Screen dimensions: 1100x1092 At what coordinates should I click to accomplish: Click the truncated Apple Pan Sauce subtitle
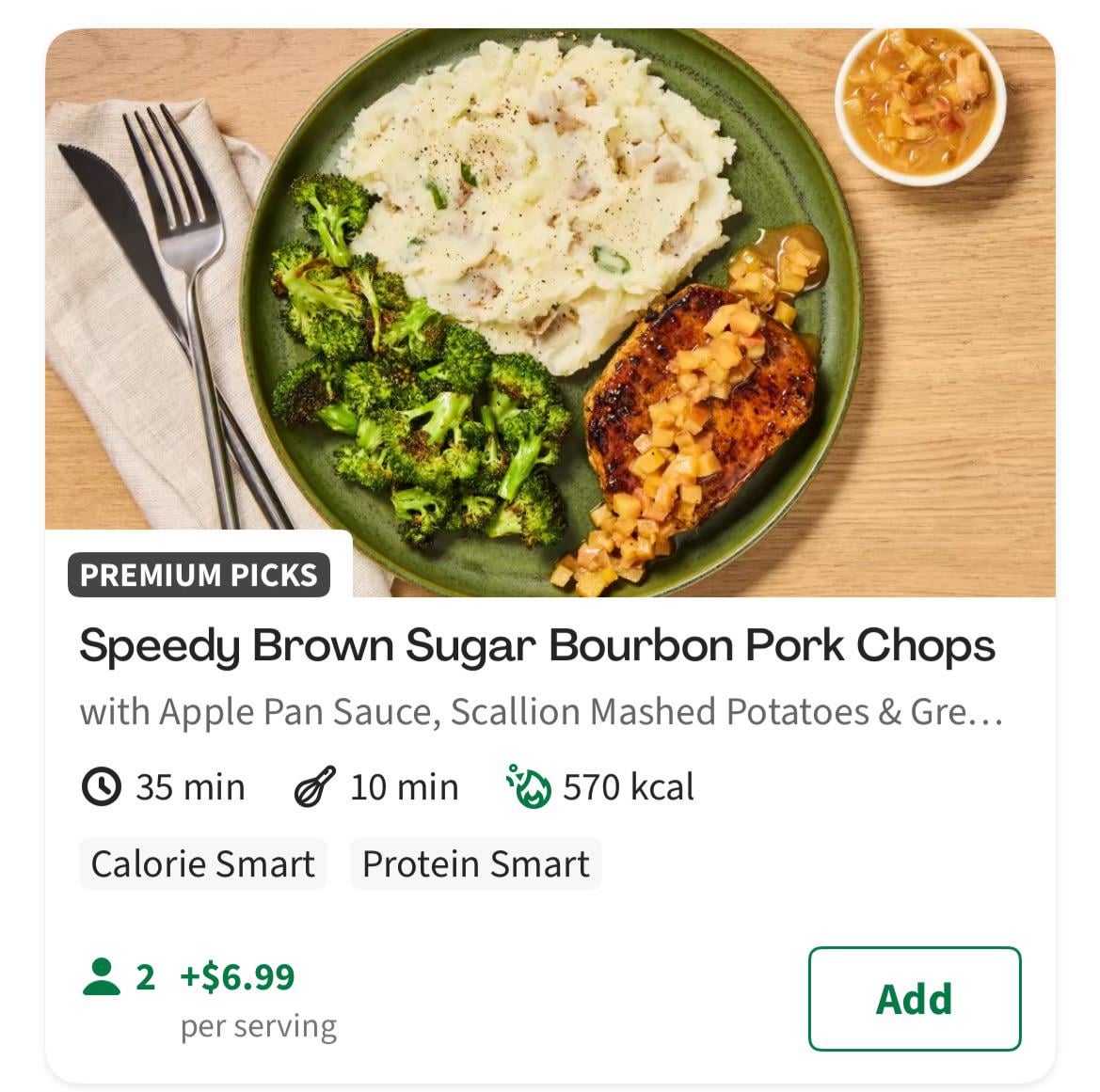tap(540, 712)
